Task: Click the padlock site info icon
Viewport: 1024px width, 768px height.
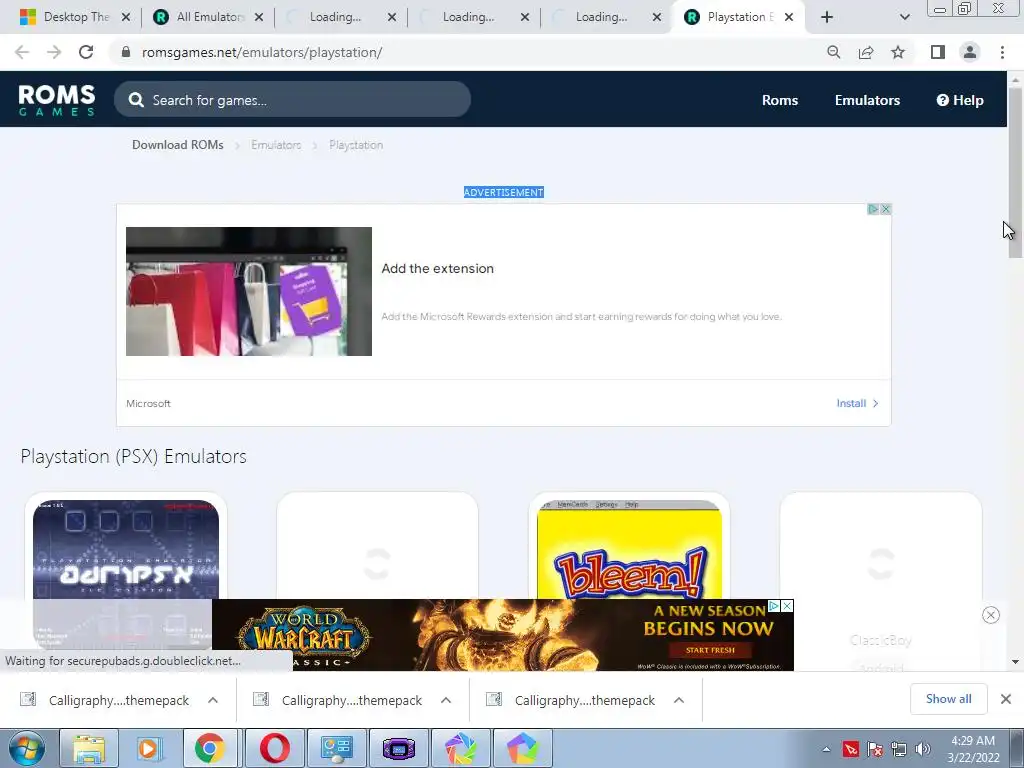Action: point(126,52)
